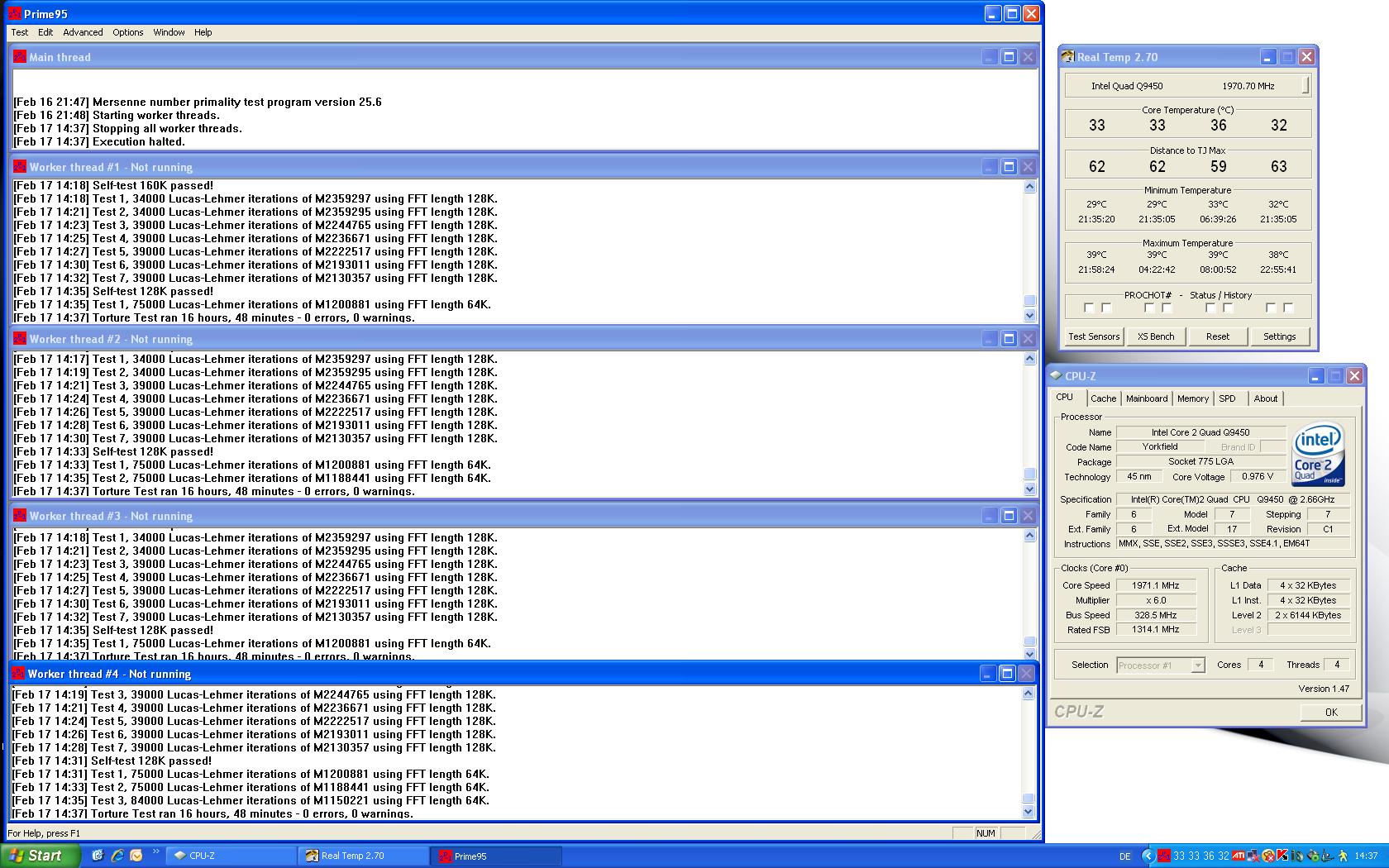Click the Worker thread #1 window icon
The width and height of the screenshot is (1389, 868).
coord(20,166)
